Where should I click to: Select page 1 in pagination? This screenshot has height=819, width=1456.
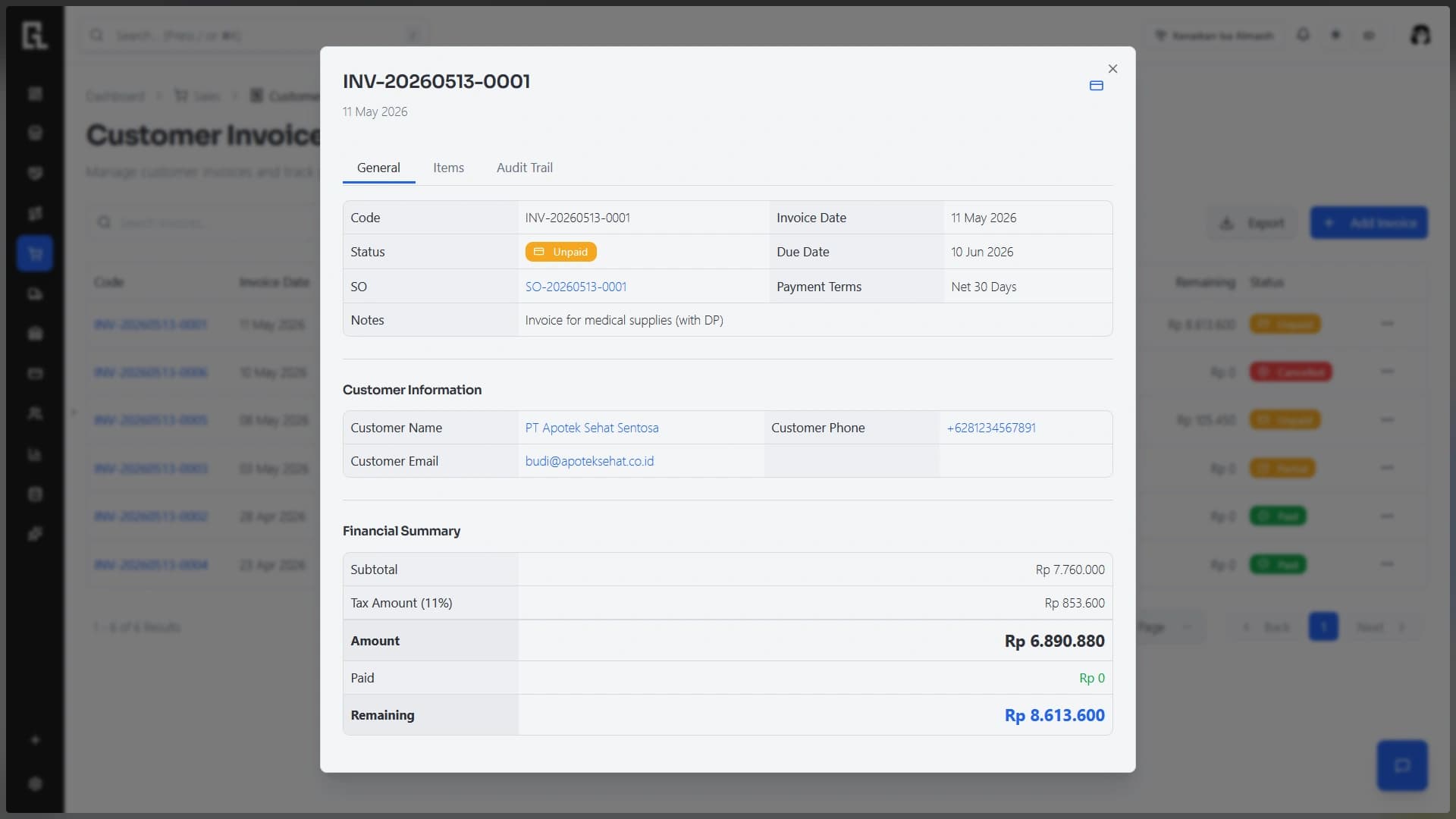point(1323,627)
